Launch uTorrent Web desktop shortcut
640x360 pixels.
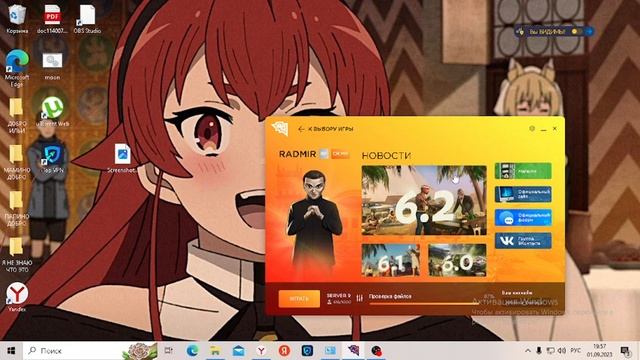52,112
